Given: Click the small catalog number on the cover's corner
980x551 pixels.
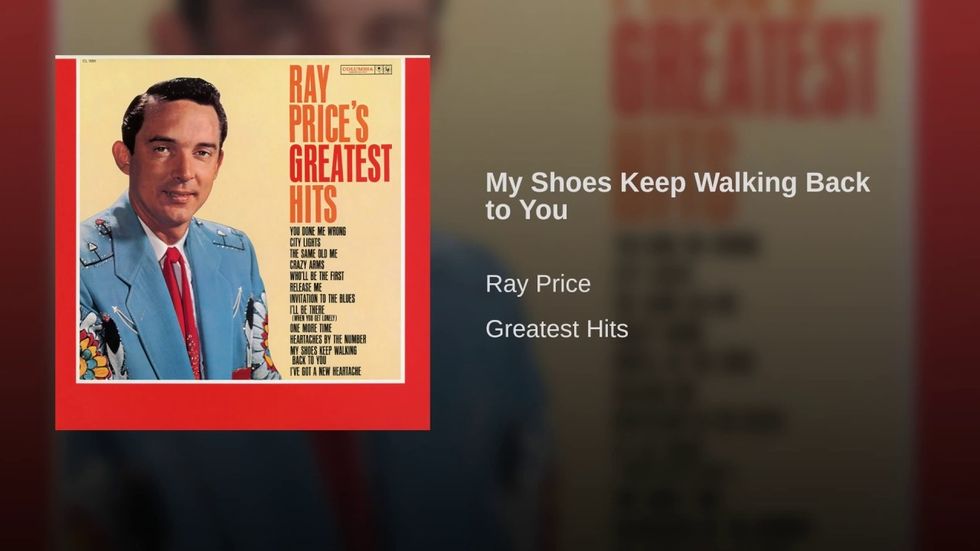Looking at the screenshot, I should 89,62.
